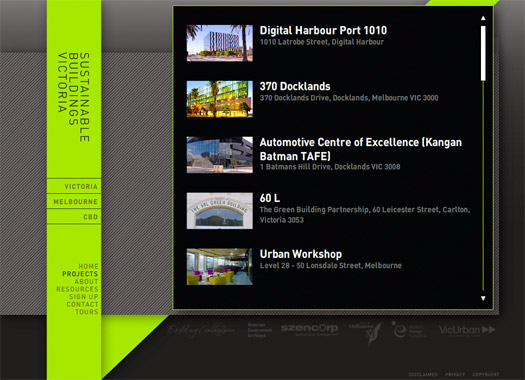Click the Sustainable Buildings Victoria site title
The width and height of the screenshot is (525, 380).
74,97
